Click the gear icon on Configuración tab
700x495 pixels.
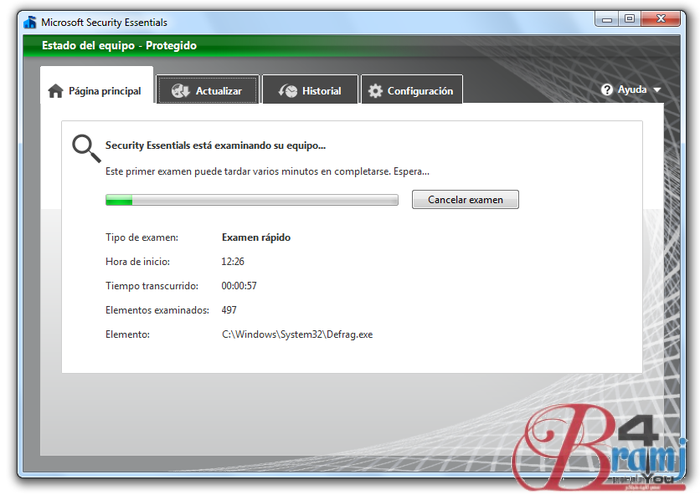[375, 91]
